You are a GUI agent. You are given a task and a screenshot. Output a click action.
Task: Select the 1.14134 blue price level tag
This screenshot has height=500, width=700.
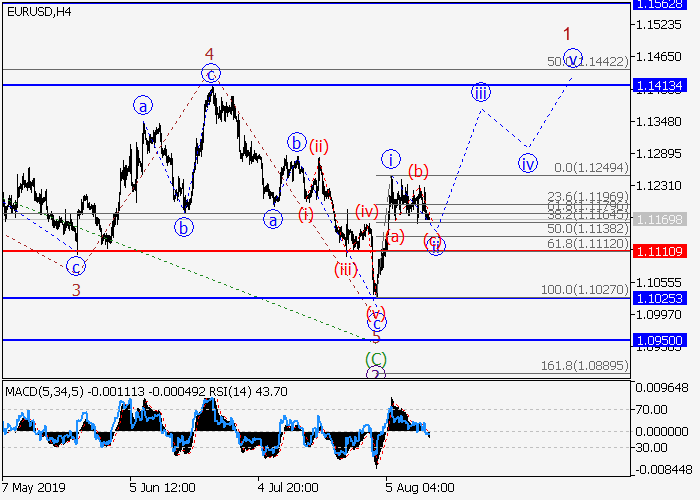pos(659,86)
